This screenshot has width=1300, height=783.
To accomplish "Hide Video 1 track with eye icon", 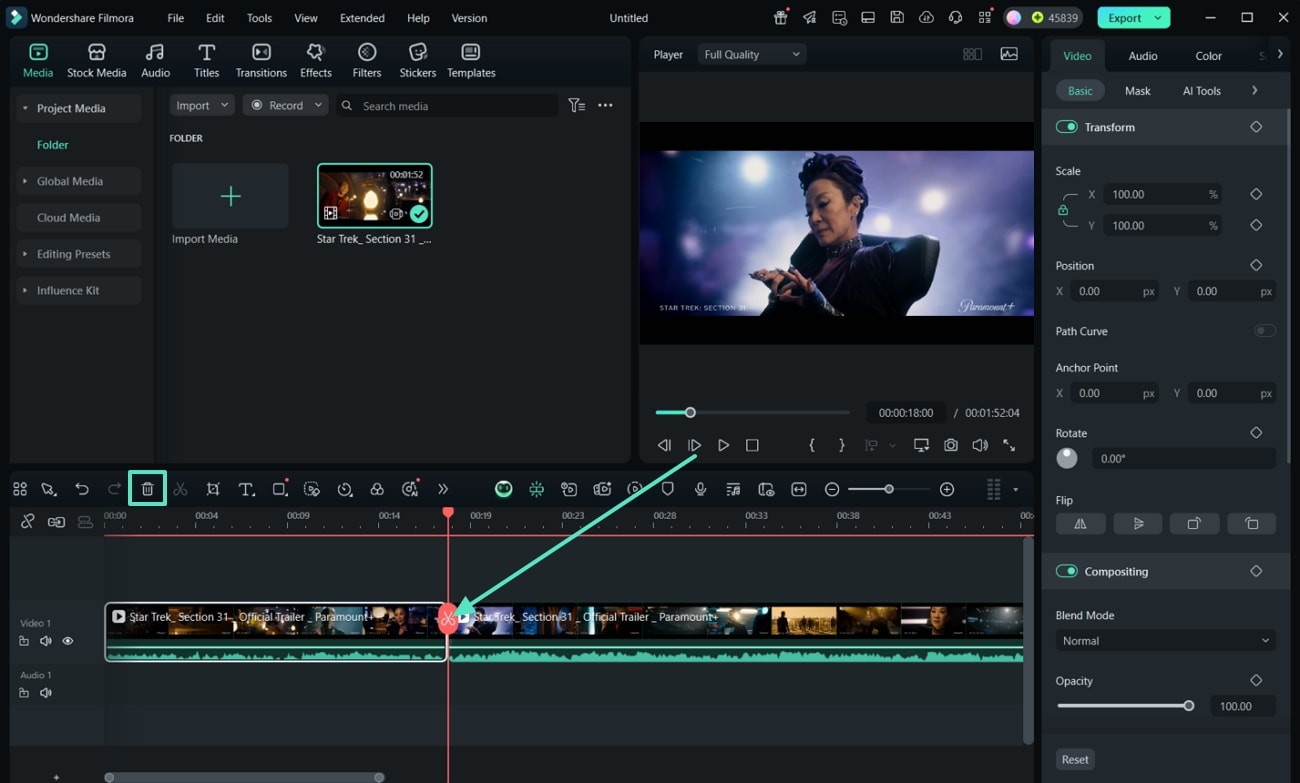I will (x=68, y=641).
